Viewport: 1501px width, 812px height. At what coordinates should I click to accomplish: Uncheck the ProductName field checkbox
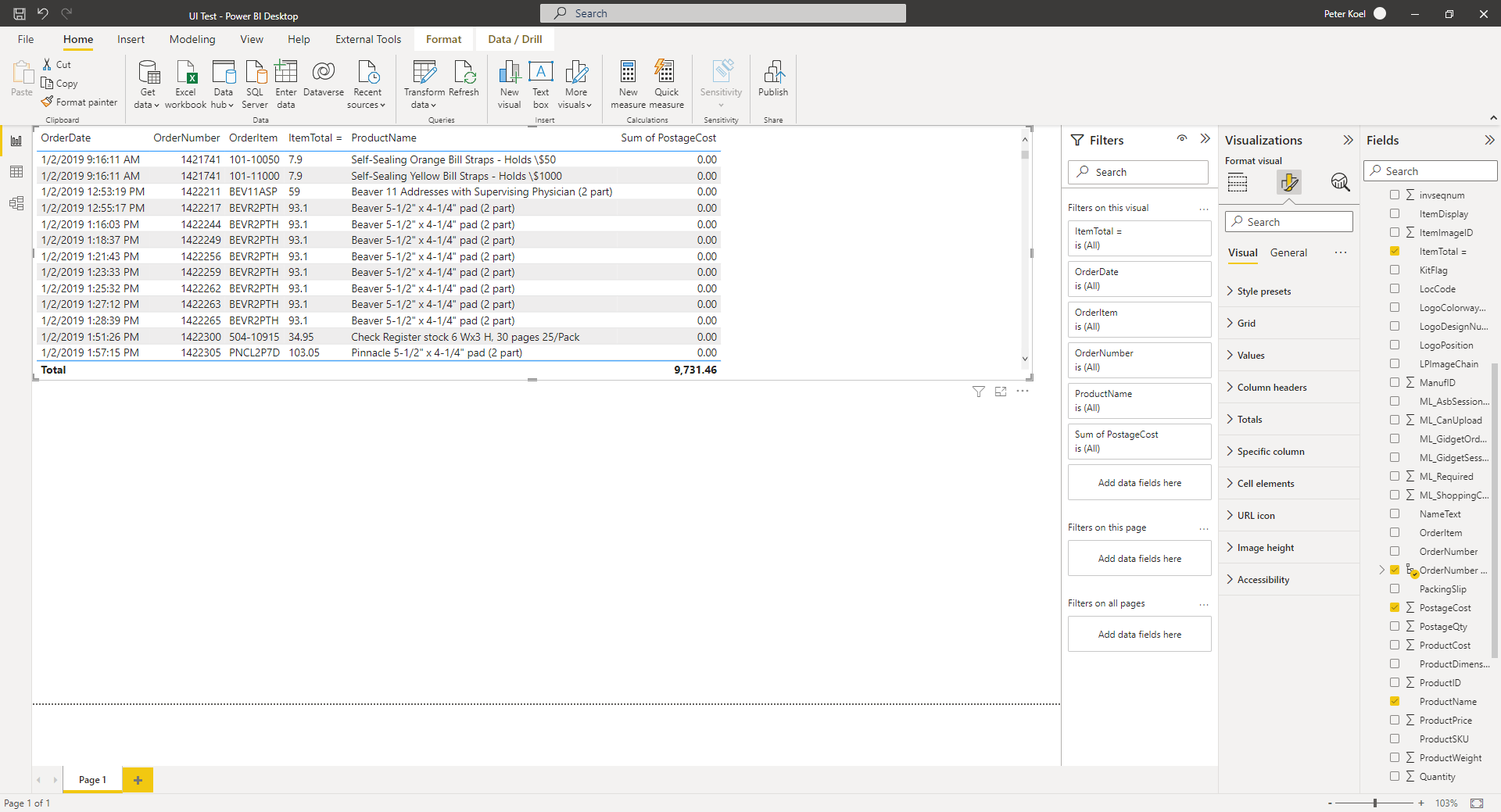[1395, 701]
